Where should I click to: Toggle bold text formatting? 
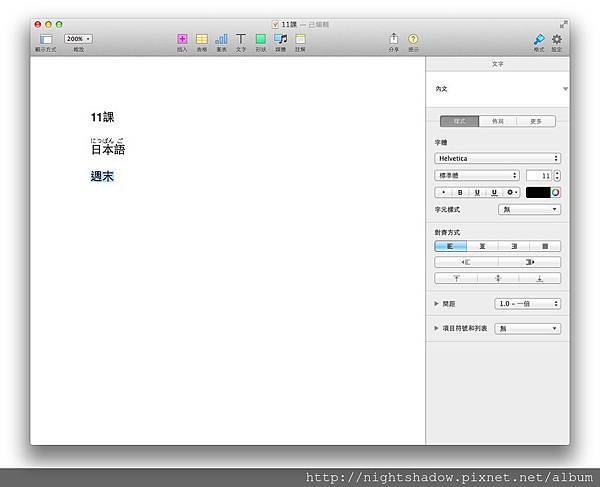460,192
